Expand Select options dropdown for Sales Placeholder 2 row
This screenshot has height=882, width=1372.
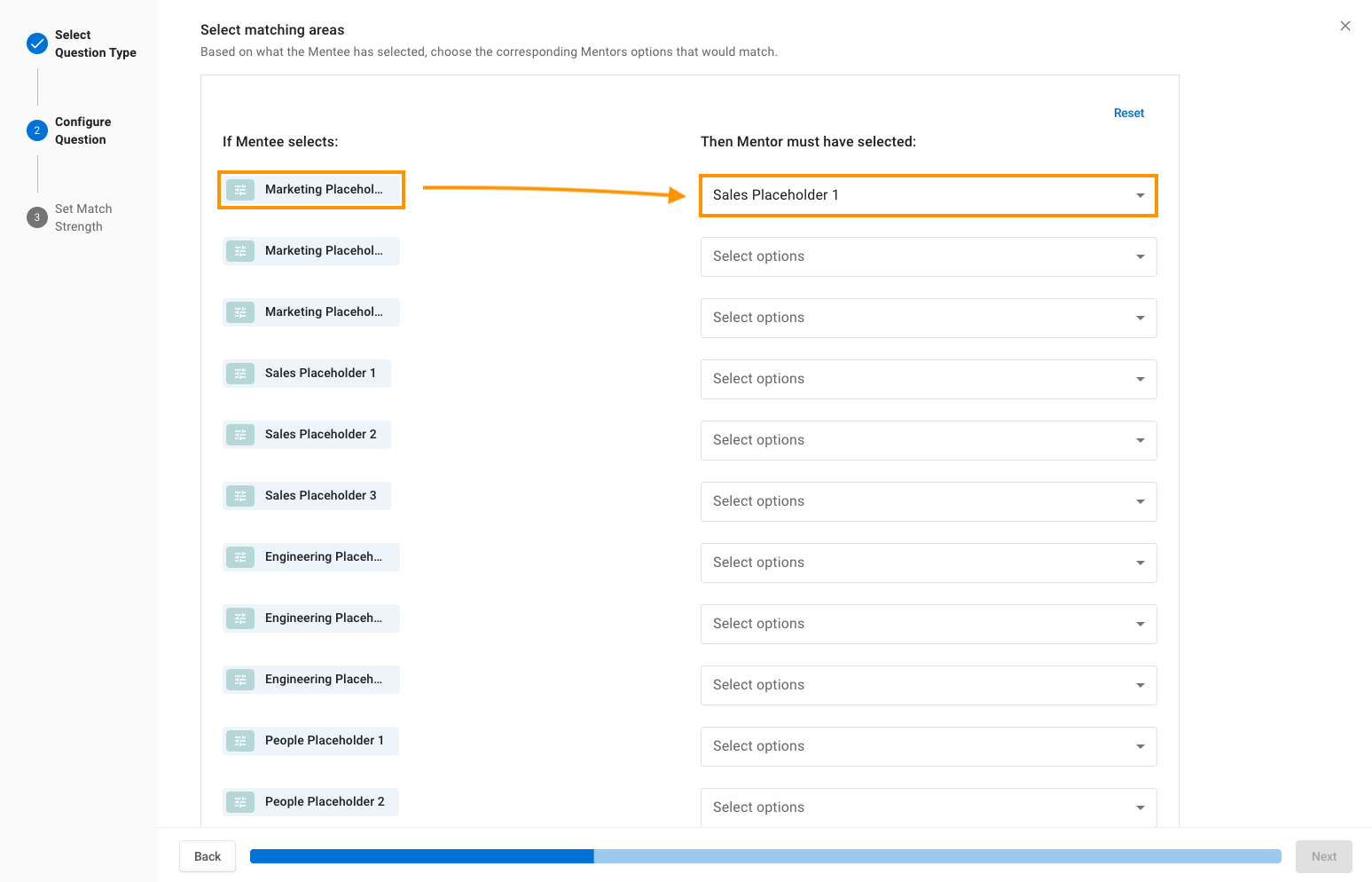coord(928,440)
